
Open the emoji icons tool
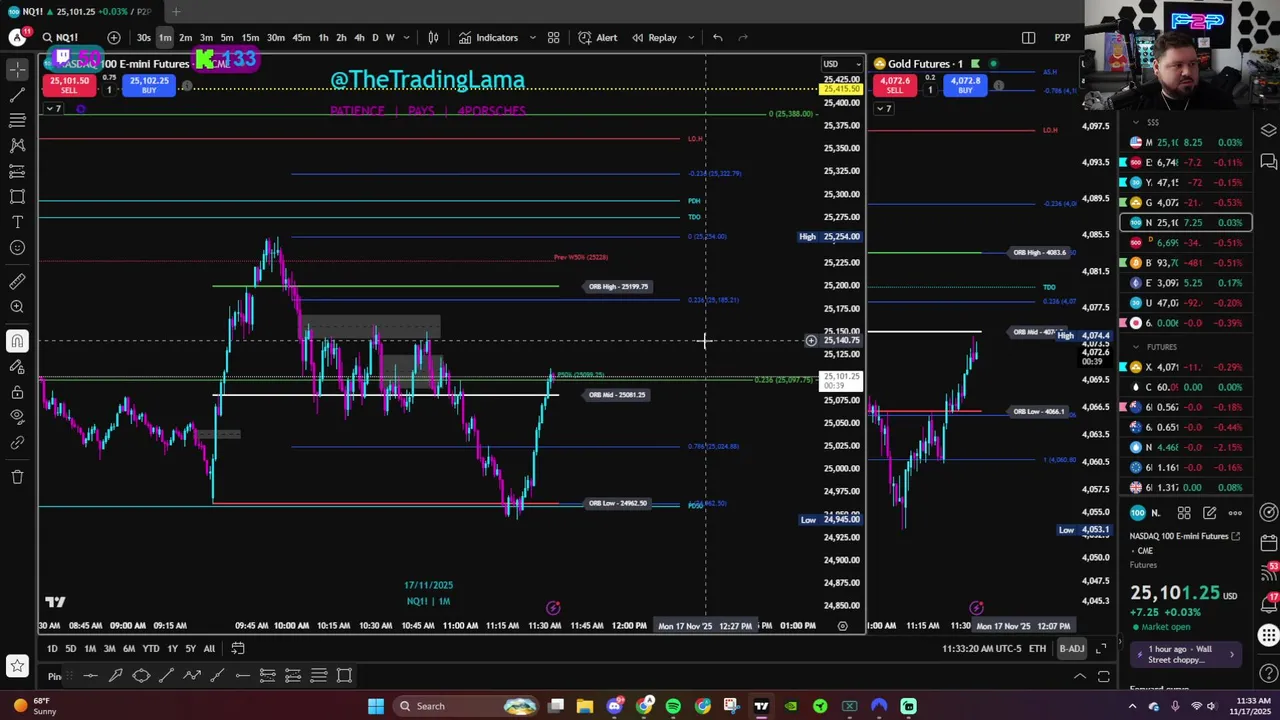[17, 248]
